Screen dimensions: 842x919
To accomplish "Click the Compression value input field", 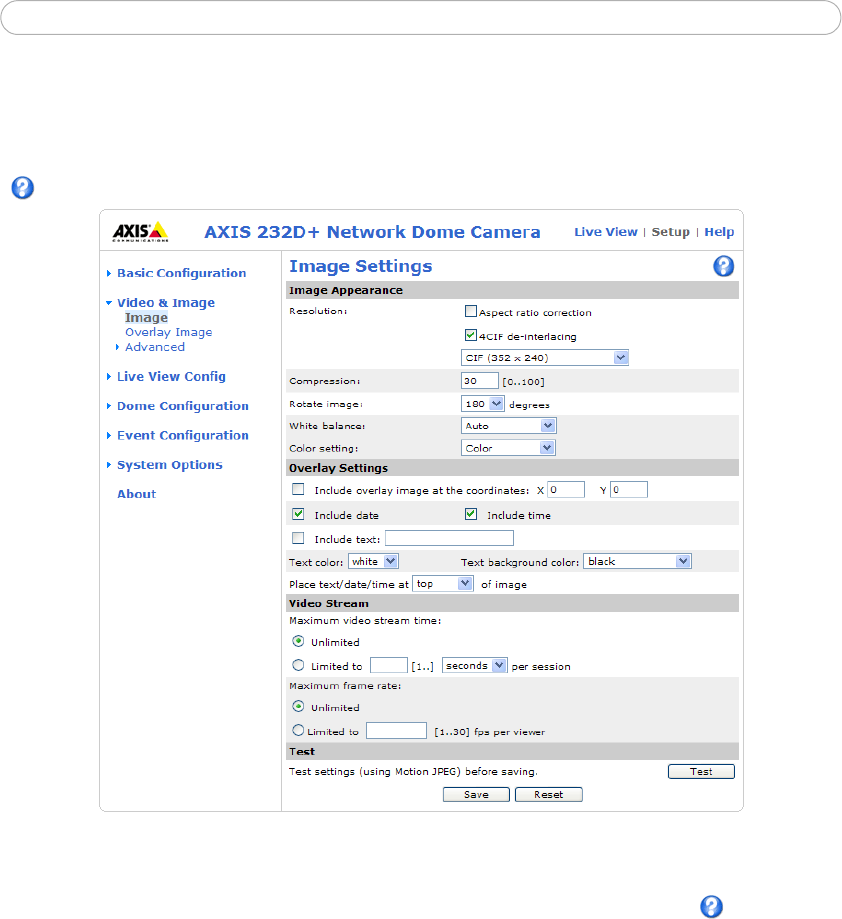I will click(480, 381).
